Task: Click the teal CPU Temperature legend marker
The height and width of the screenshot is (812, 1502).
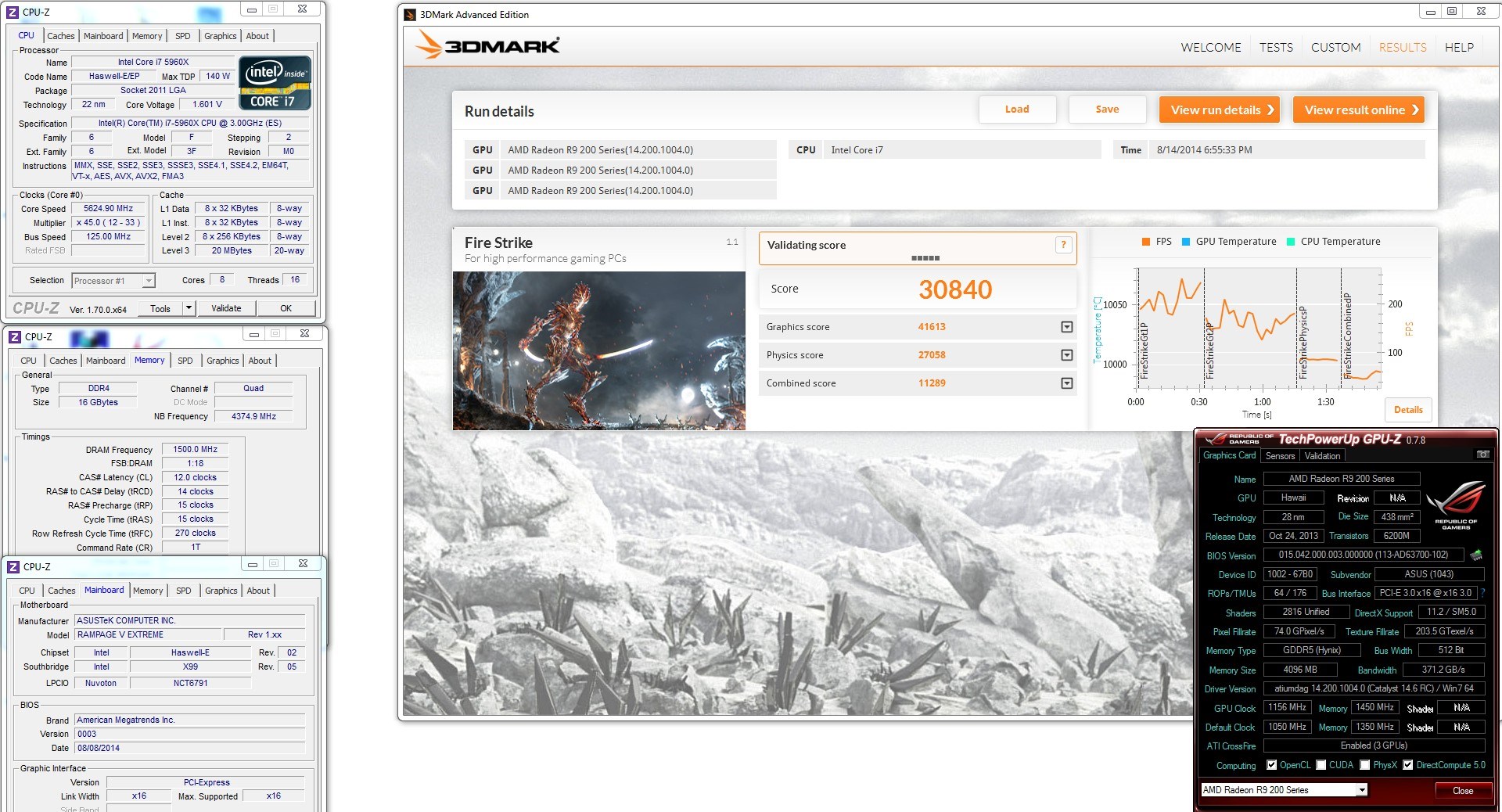Action: (x=1291, y=242)
